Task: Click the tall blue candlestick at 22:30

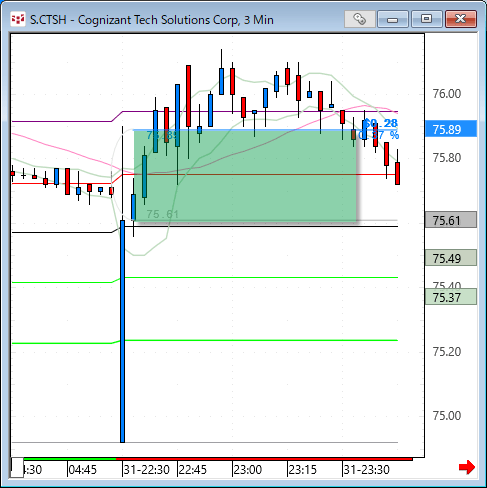Action: click(122, 331)
